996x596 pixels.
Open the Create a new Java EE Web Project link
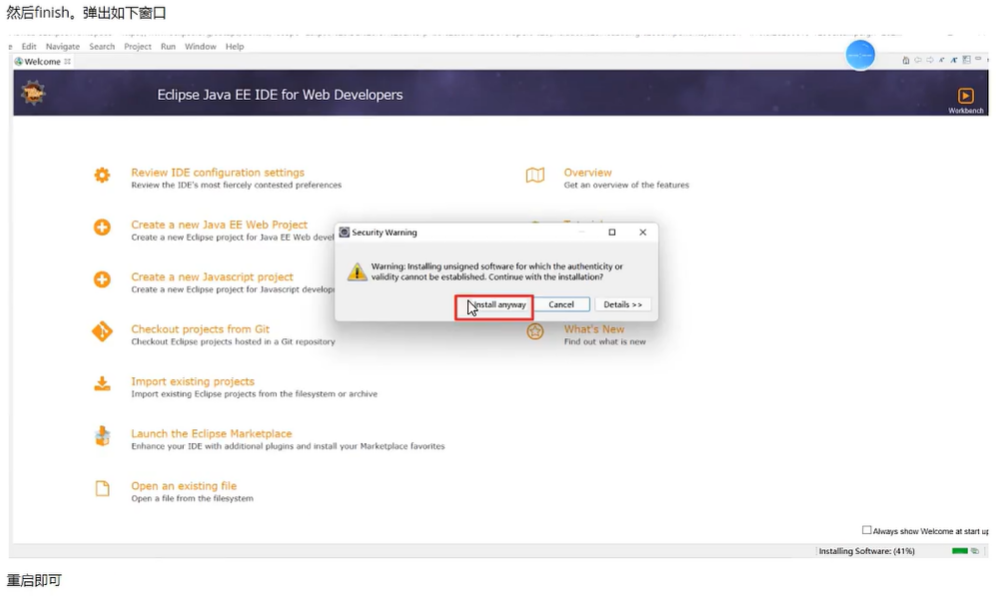[x=219, y=224]
